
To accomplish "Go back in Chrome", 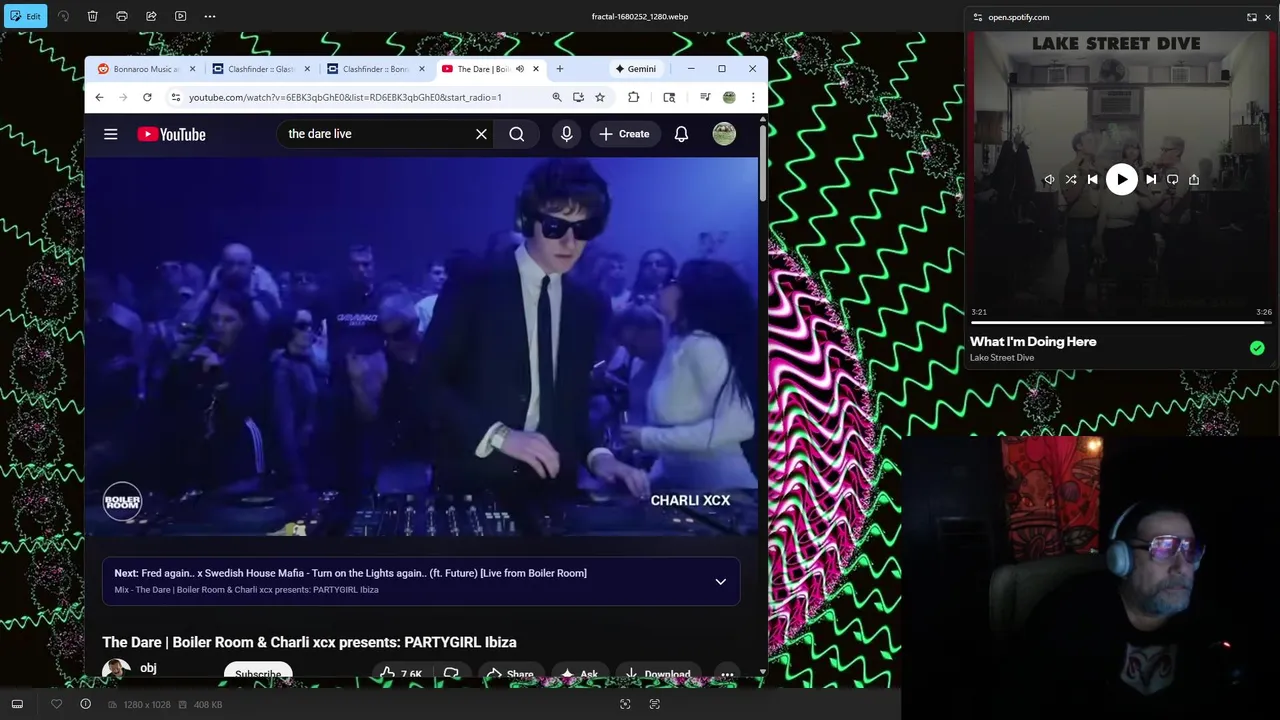I will point(99,97).
